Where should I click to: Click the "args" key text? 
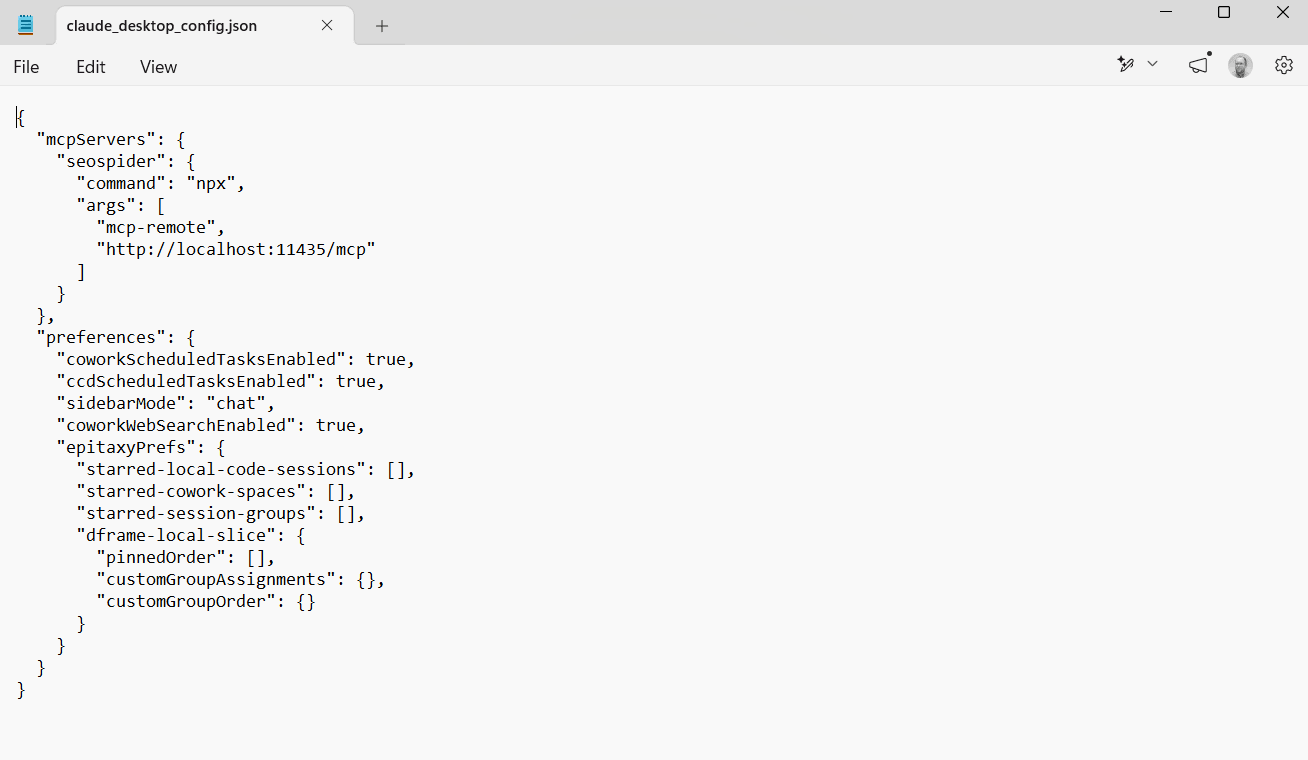click(x=106, y=205)
